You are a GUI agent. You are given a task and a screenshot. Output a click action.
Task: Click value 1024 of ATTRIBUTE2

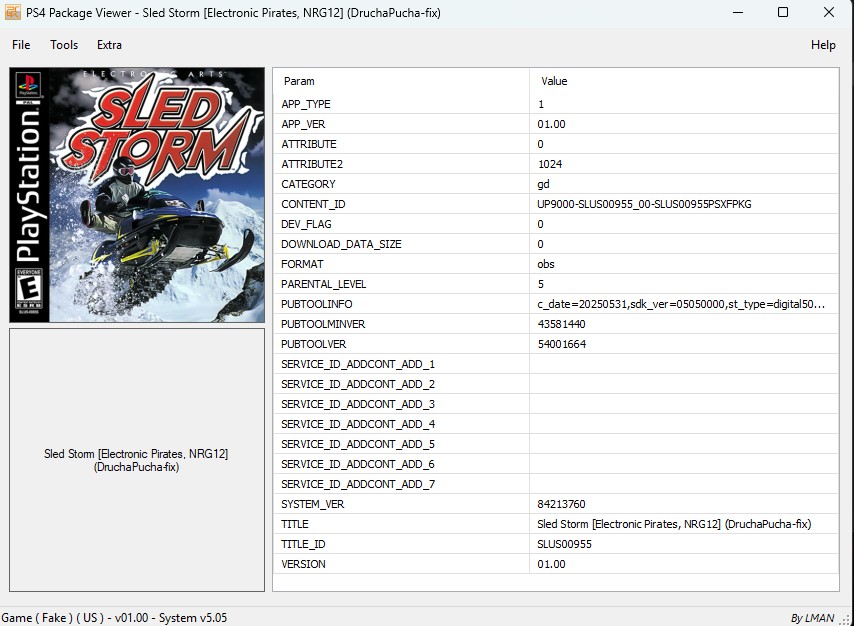tap(550, 164)
